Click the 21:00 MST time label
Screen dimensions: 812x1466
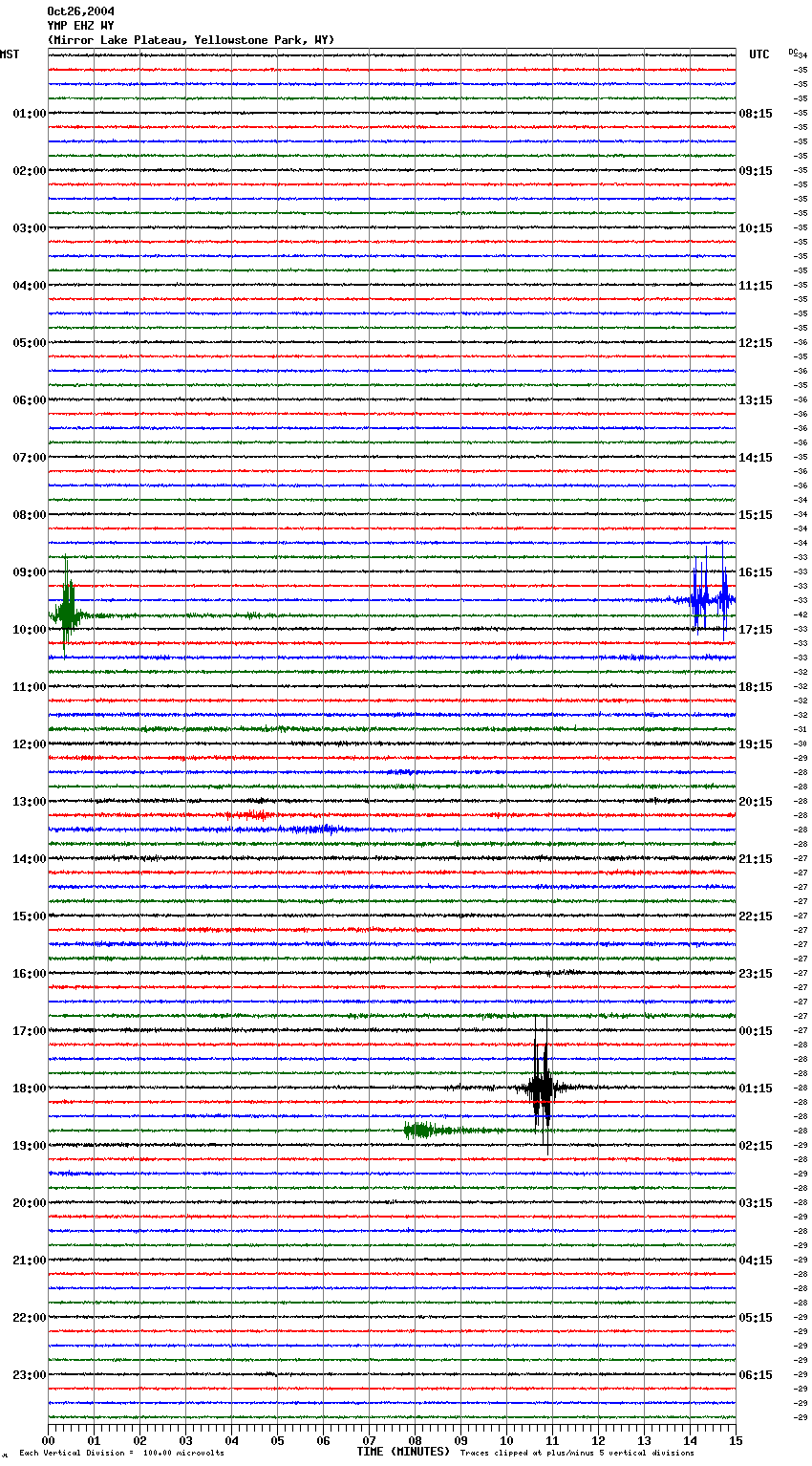click(29, 1261)
